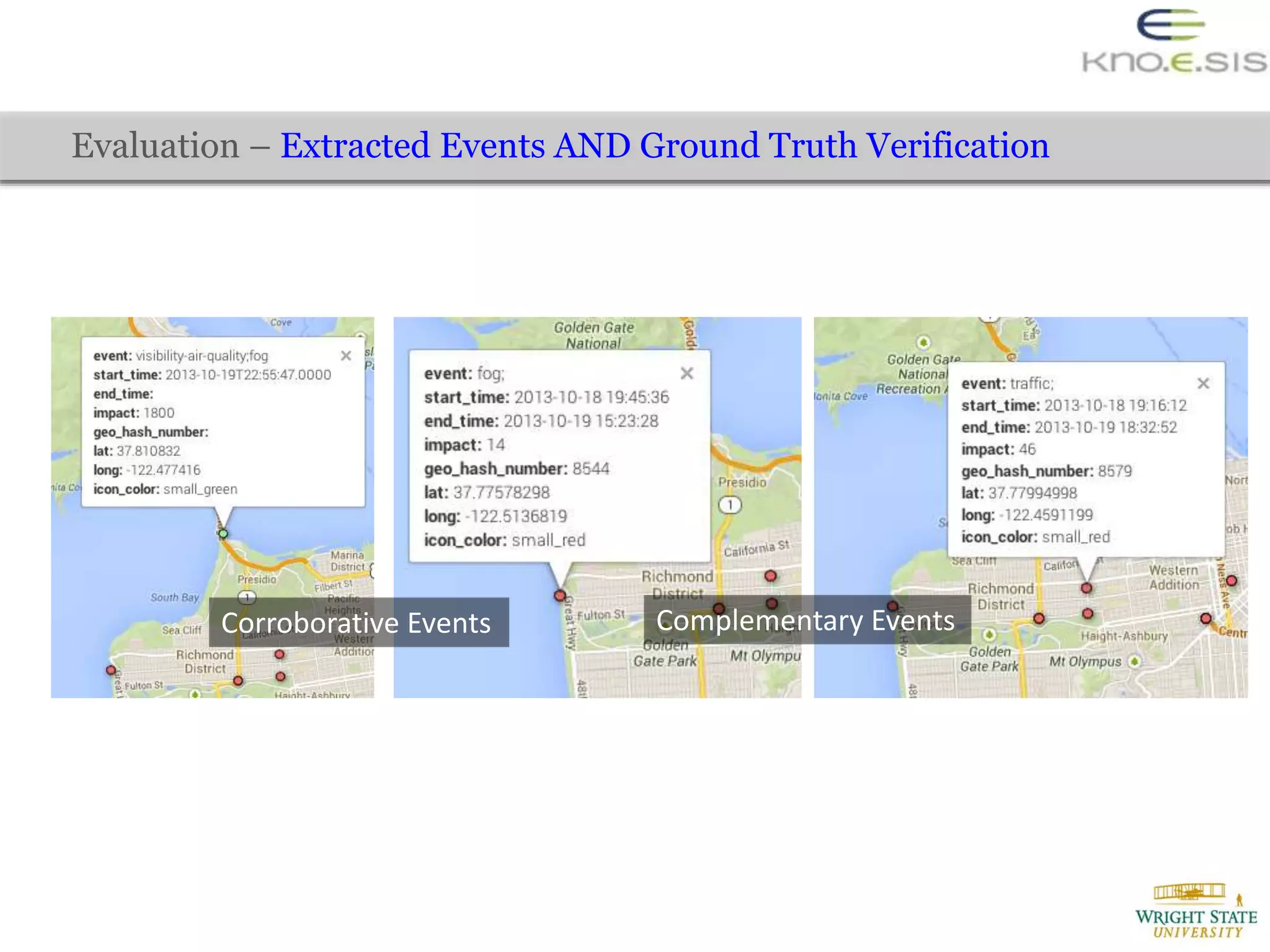
Task: Click Marina District label in left map
Action: coord(347,561)
